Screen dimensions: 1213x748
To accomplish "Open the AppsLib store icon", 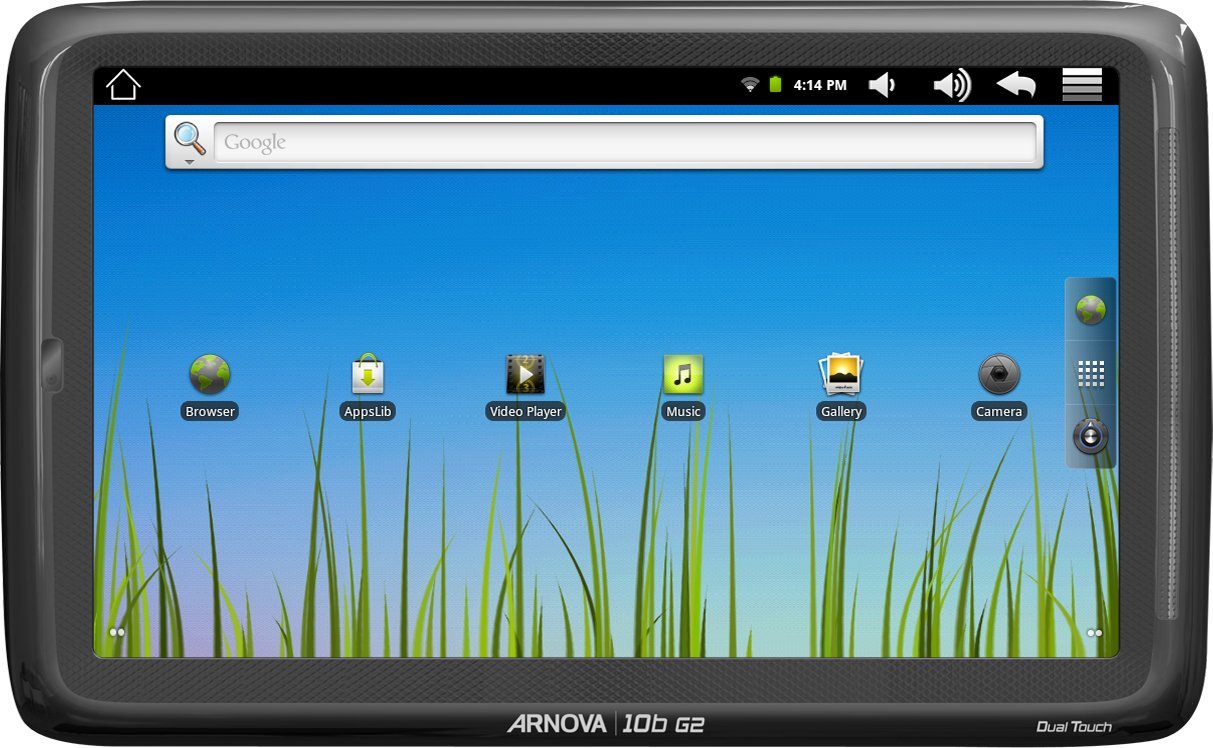I will [x=368, y=375].
